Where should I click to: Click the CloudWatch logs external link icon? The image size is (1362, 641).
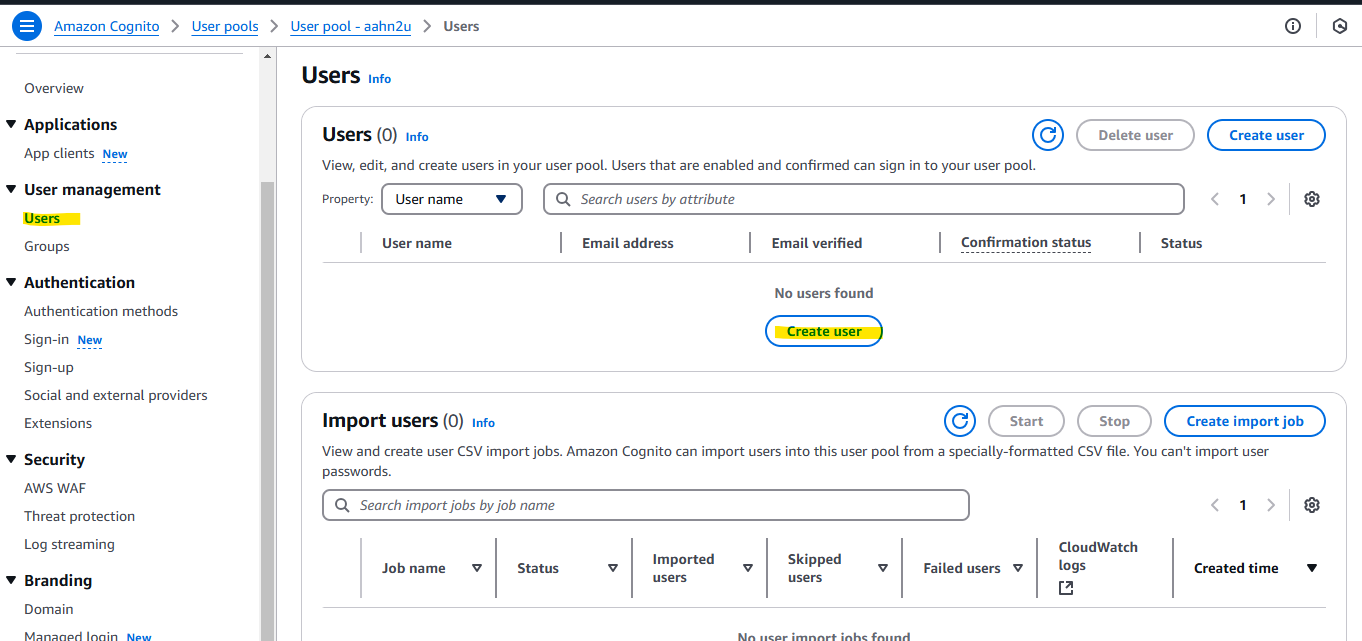[1066, 588]
